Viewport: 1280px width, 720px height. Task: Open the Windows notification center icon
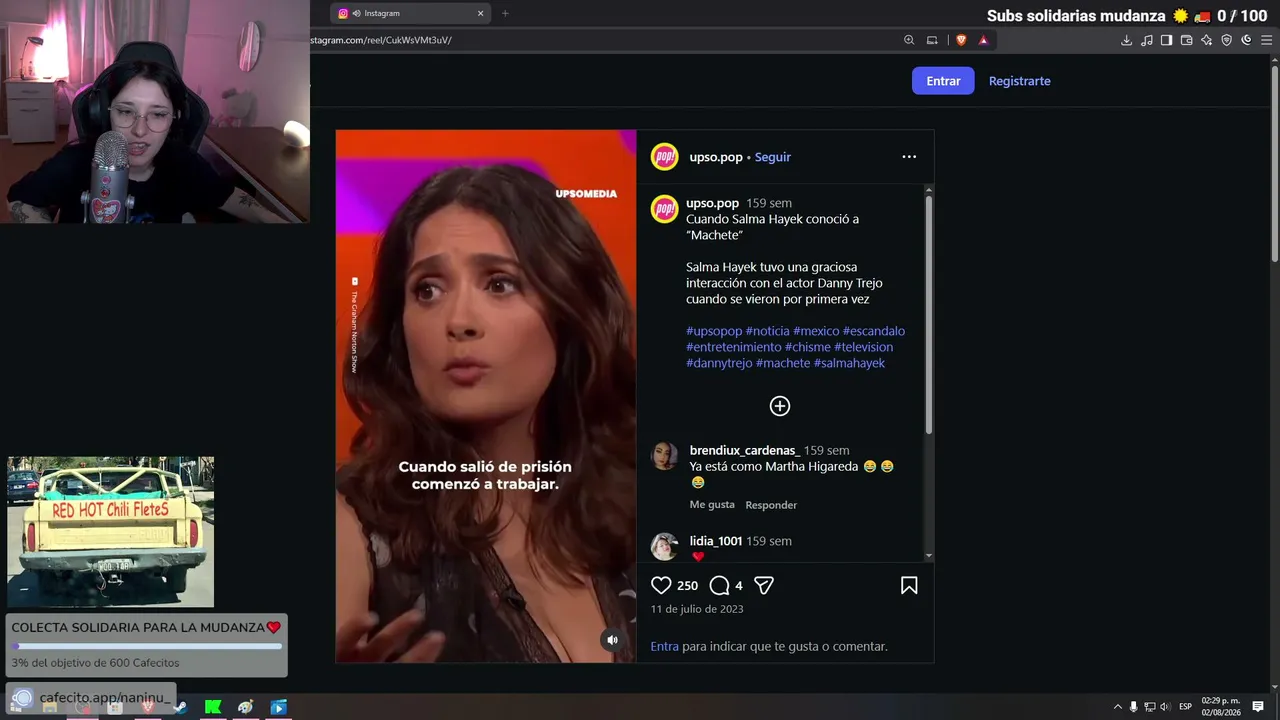tap(1258, 707)
